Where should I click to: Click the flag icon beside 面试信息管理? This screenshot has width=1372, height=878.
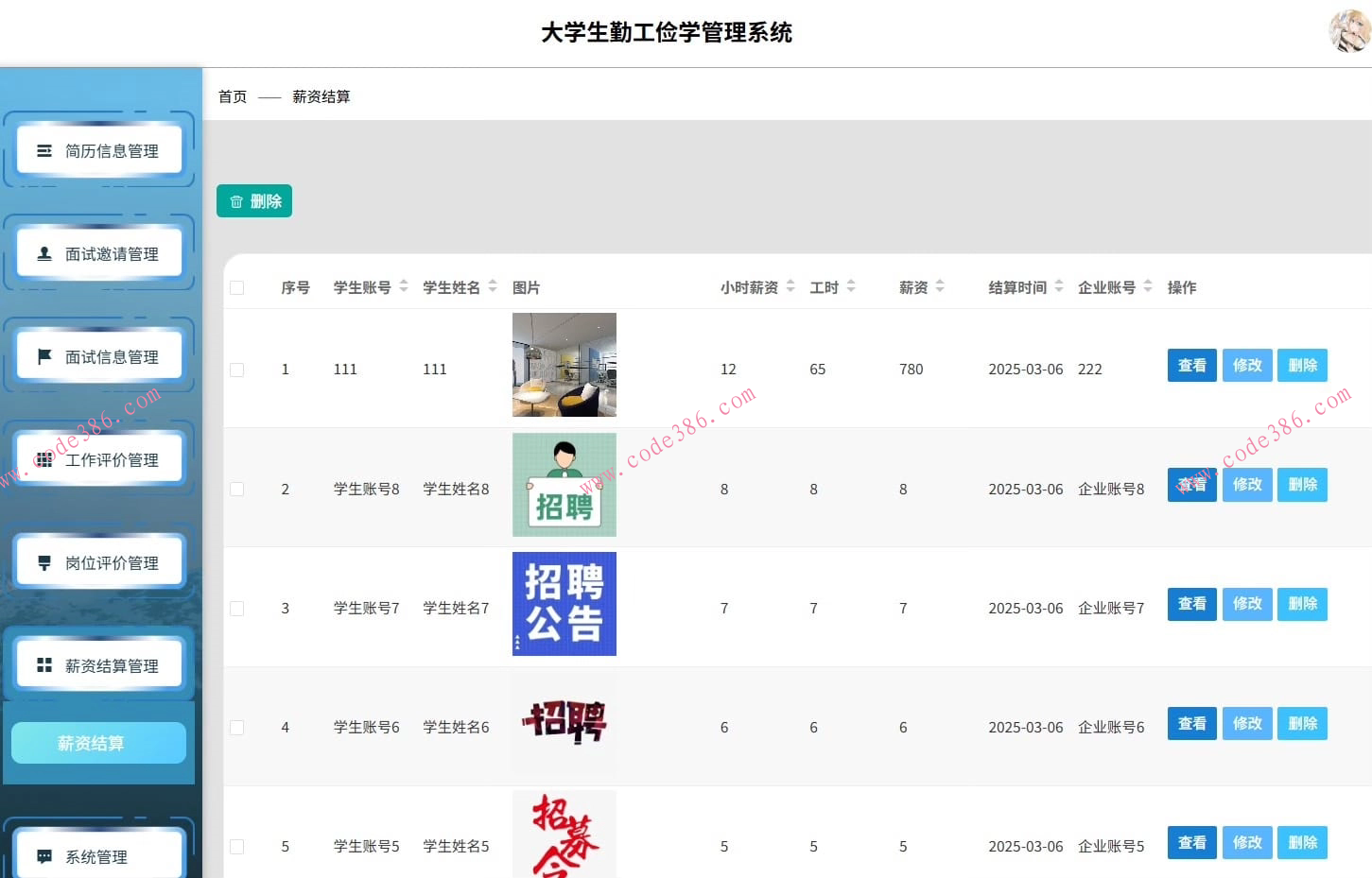point(43,355)
